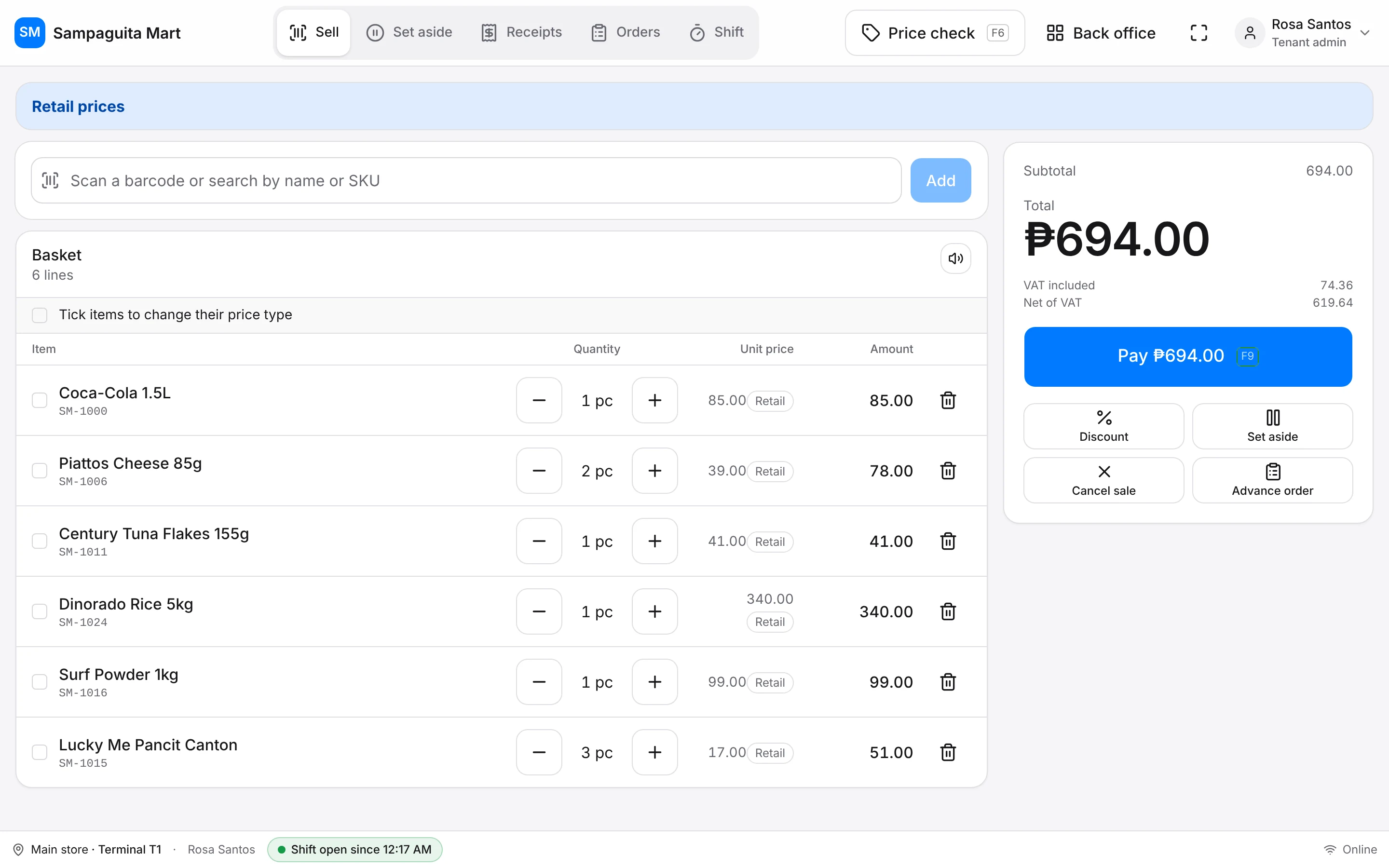Focus the barcode or SKU search field
The image size is (1389, 868).
(466, 180)
